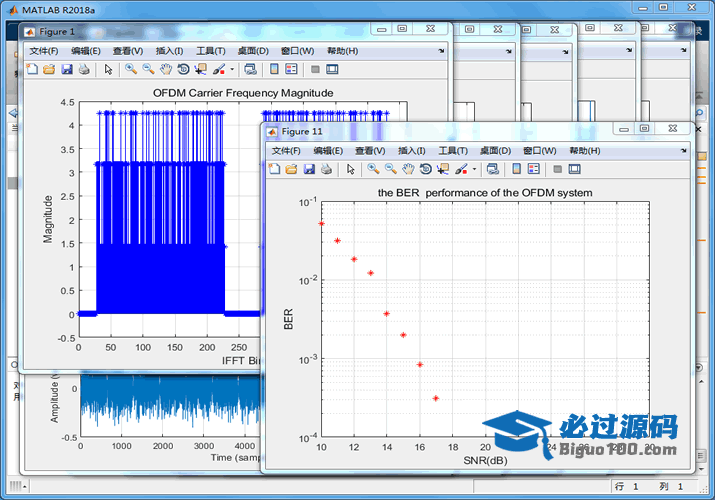715x500 pixels.
Task: Maximize the Figure 11 window
Action: click(644, 129)
